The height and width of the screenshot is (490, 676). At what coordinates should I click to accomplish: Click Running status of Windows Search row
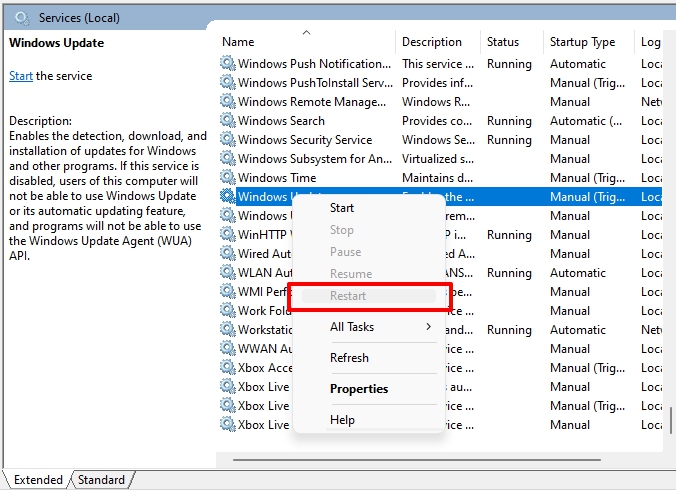click(x=509, y=121)
